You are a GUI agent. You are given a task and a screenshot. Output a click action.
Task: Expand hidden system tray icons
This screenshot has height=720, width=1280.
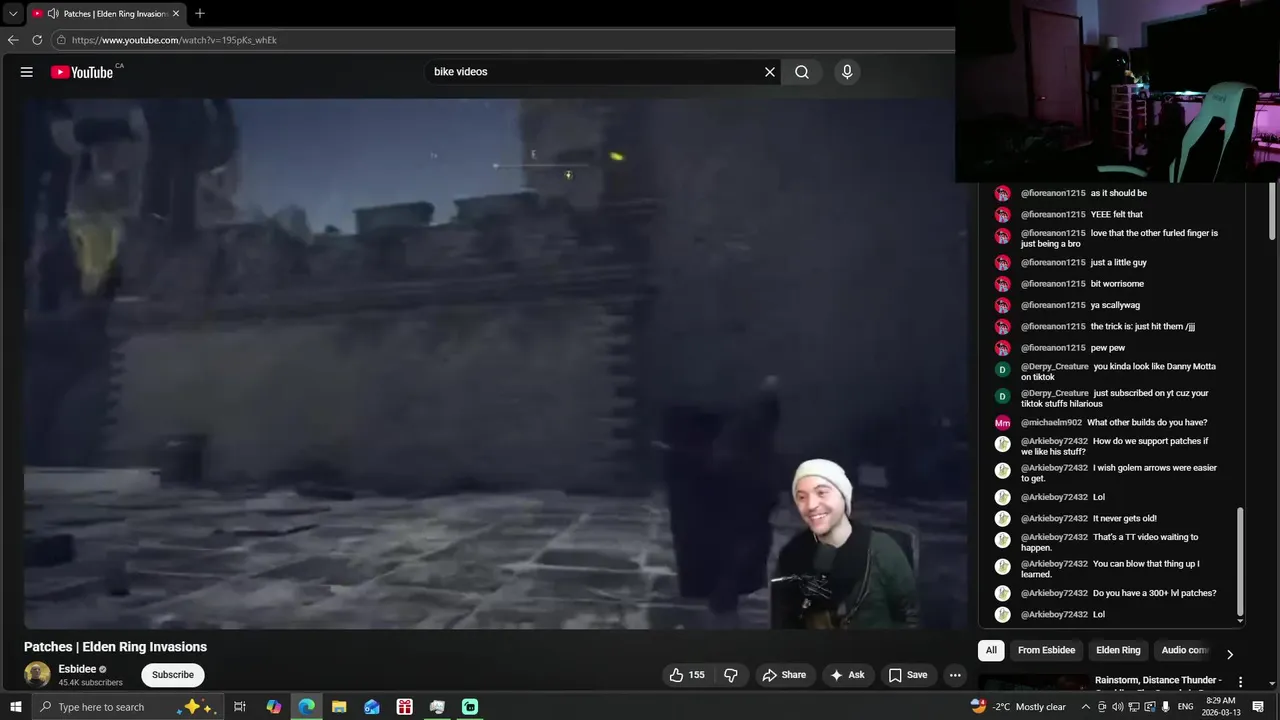(1086, 707)
